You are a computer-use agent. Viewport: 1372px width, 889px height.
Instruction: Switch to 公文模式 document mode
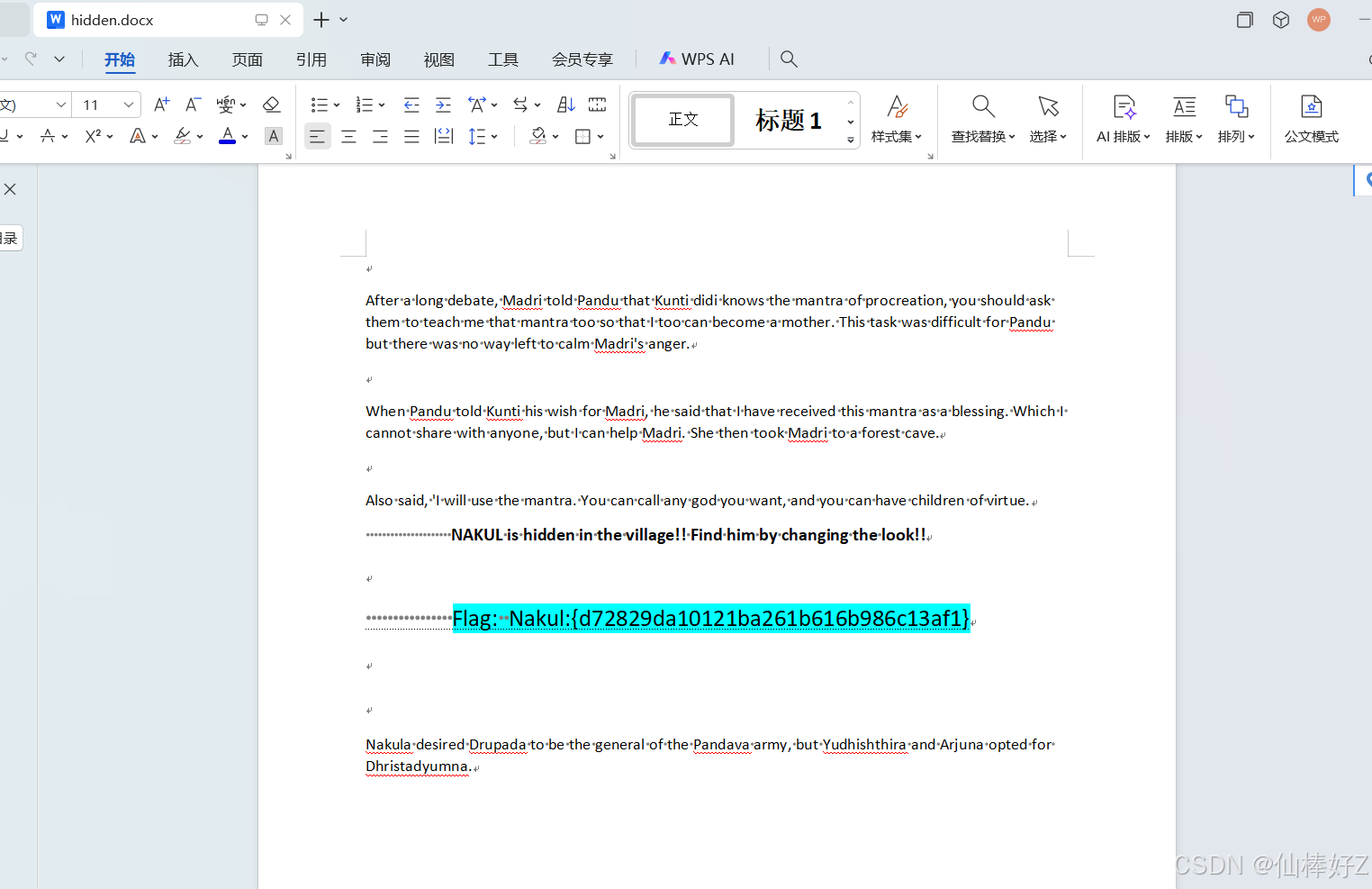1311,119
